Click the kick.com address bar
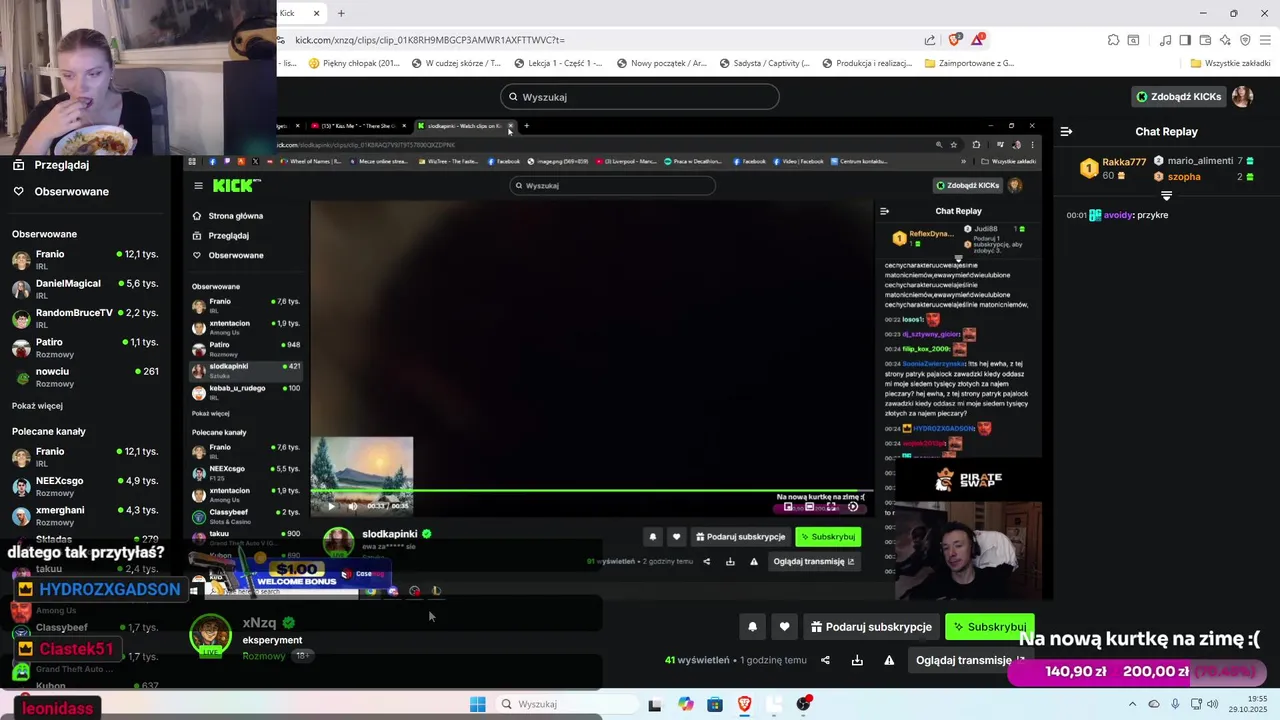 600,40
